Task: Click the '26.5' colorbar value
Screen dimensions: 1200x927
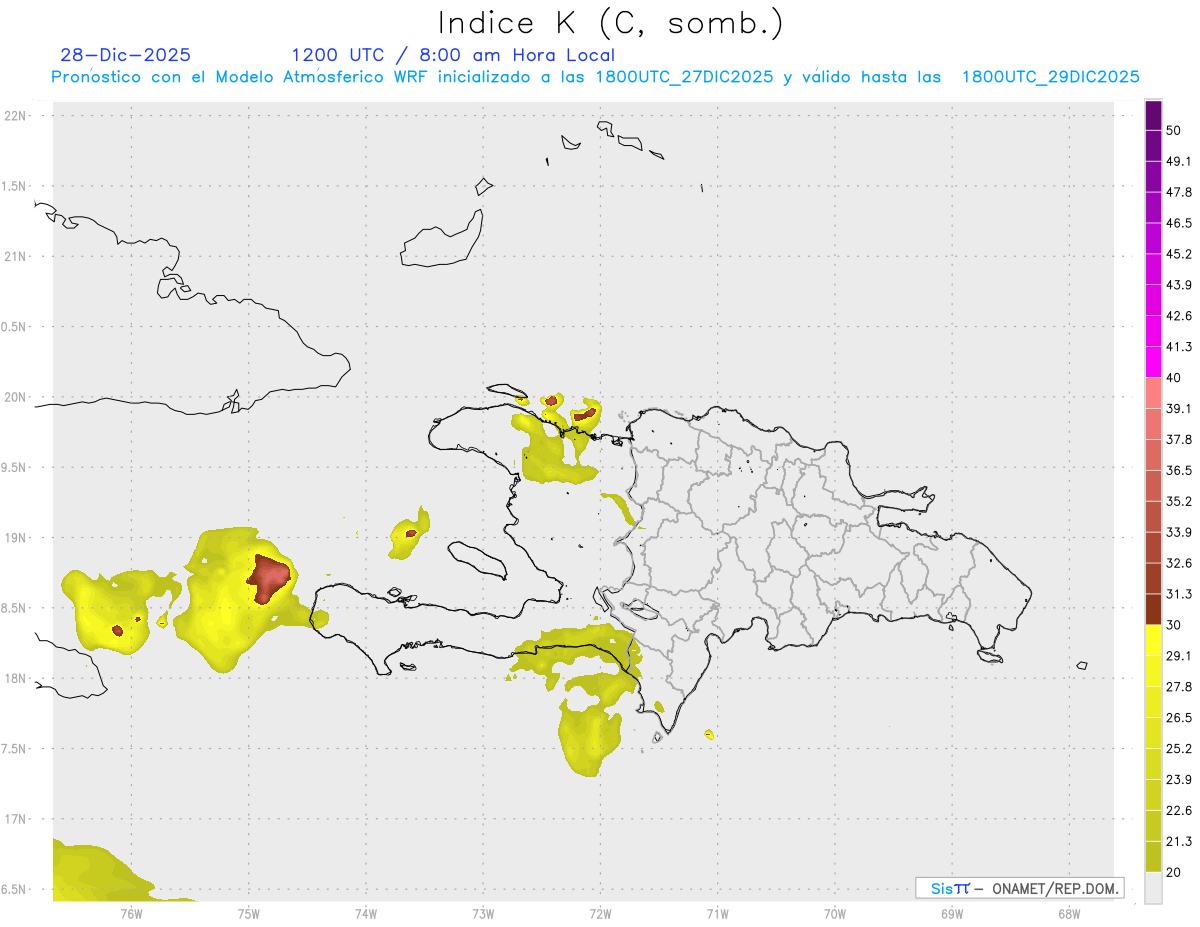Action: coord(1178,718)
